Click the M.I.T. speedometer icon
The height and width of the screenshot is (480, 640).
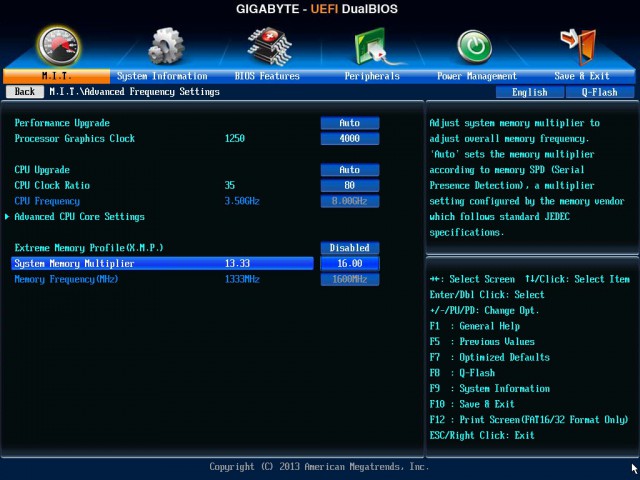[x=59, y=46]
